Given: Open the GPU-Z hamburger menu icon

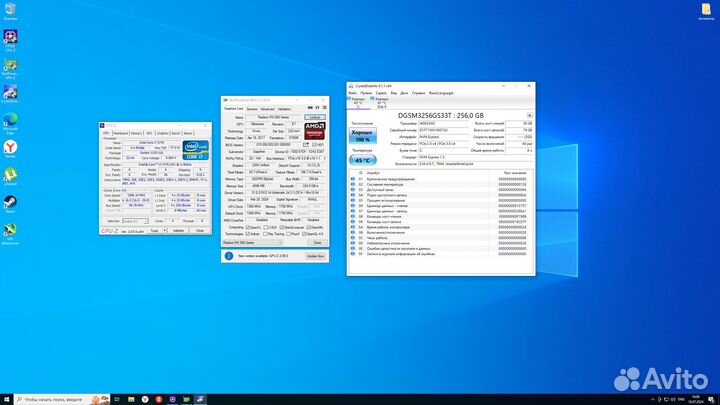Looking at the screenshot, I should [324, 108].
